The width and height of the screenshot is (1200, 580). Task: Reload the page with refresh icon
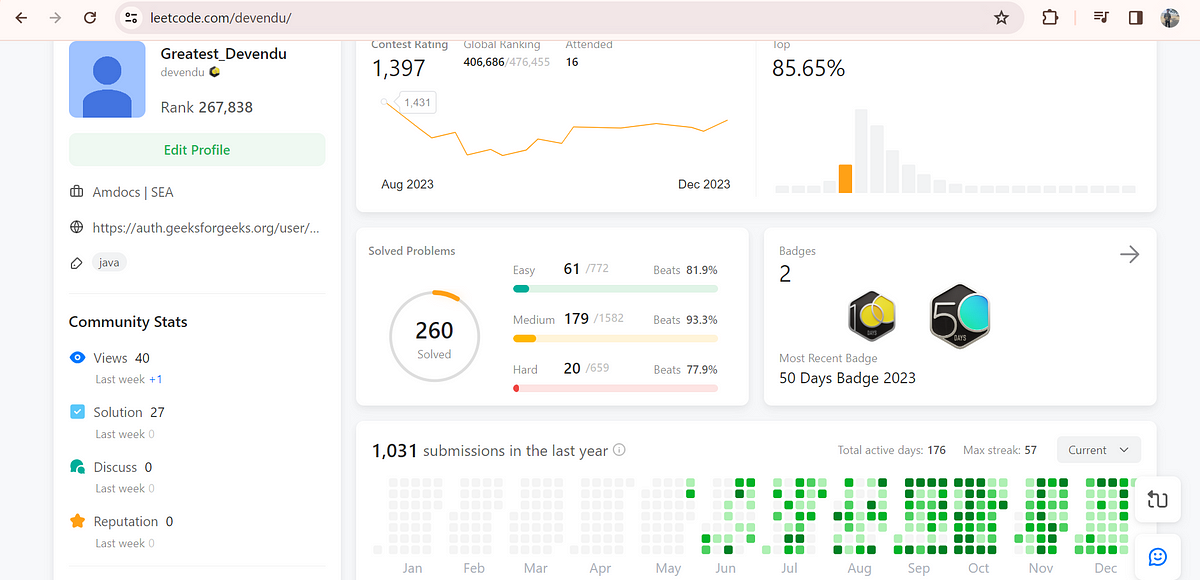(x=90, y=18)
